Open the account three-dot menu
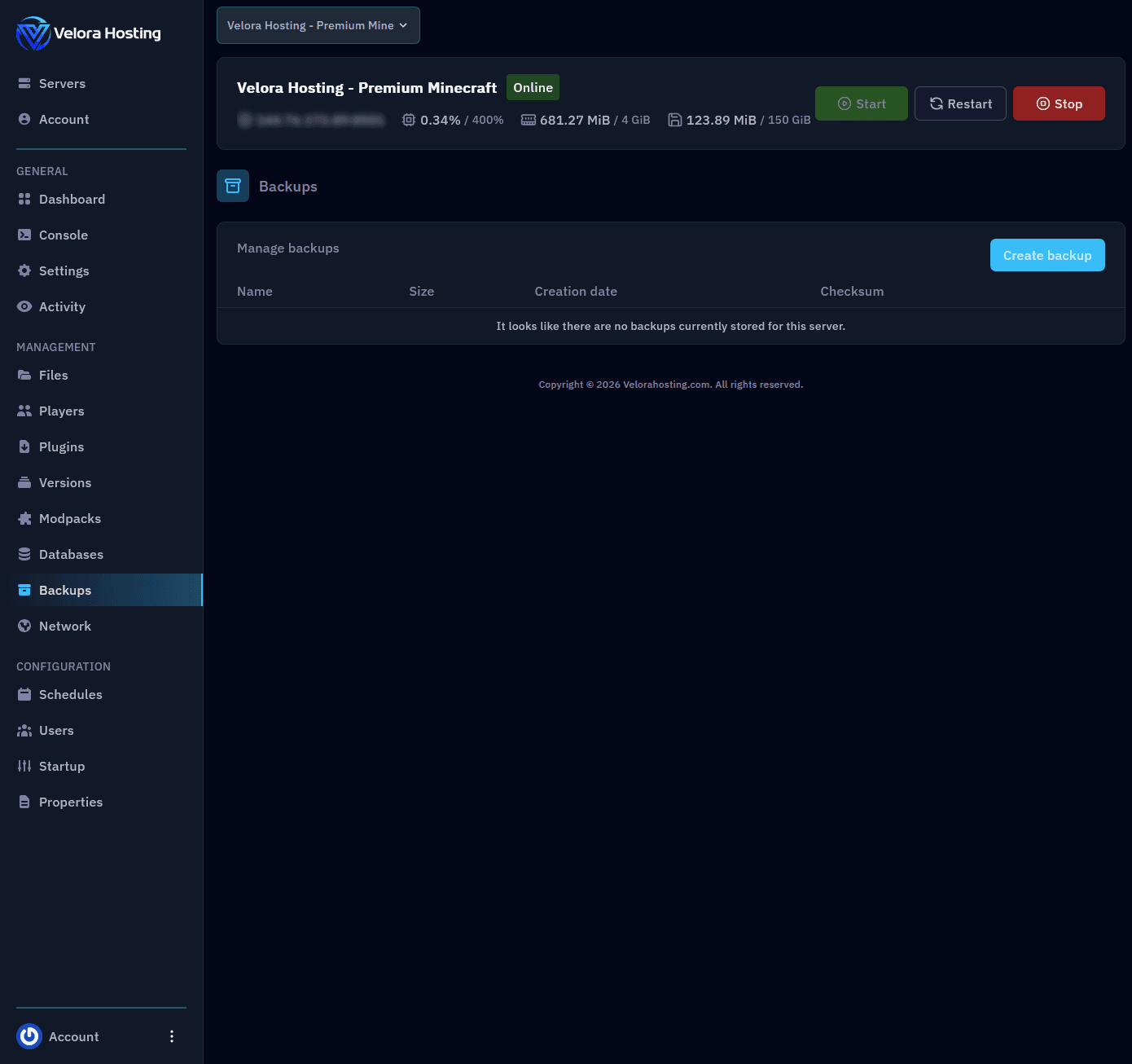 [171, 1035]
